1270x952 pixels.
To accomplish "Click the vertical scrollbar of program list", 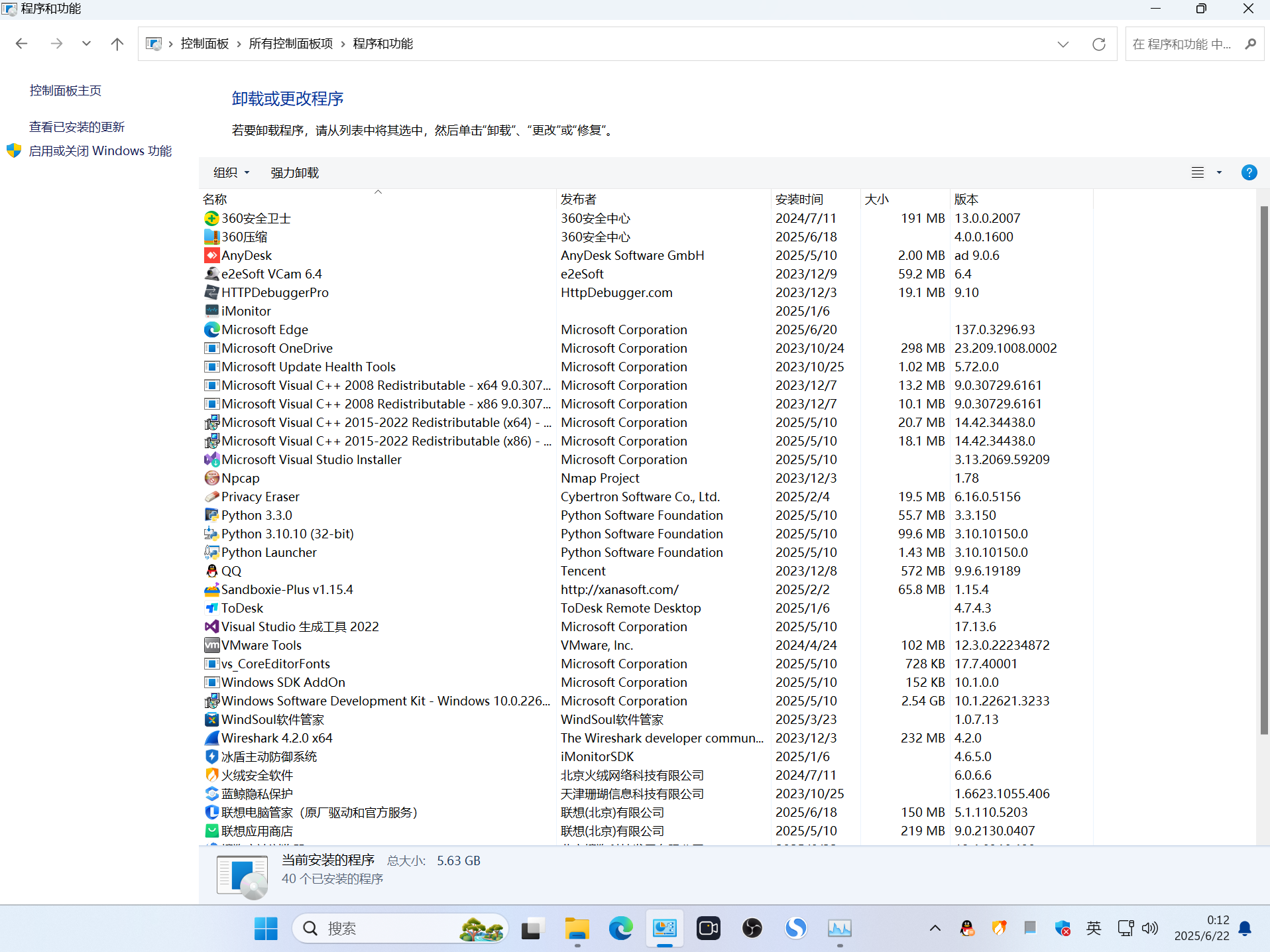I will coord(1264,470).
